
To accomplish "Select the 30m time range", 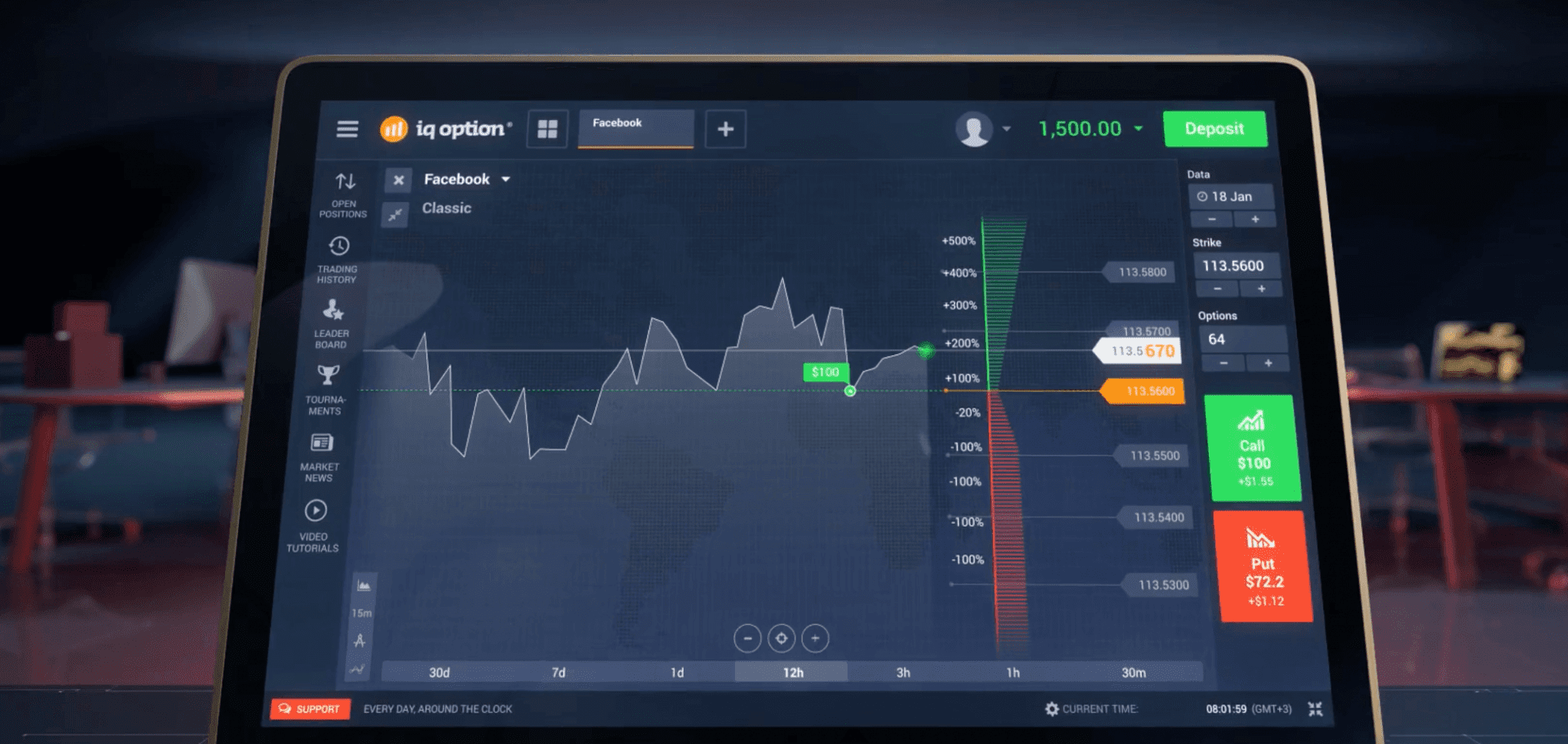I will (1134, 672).
